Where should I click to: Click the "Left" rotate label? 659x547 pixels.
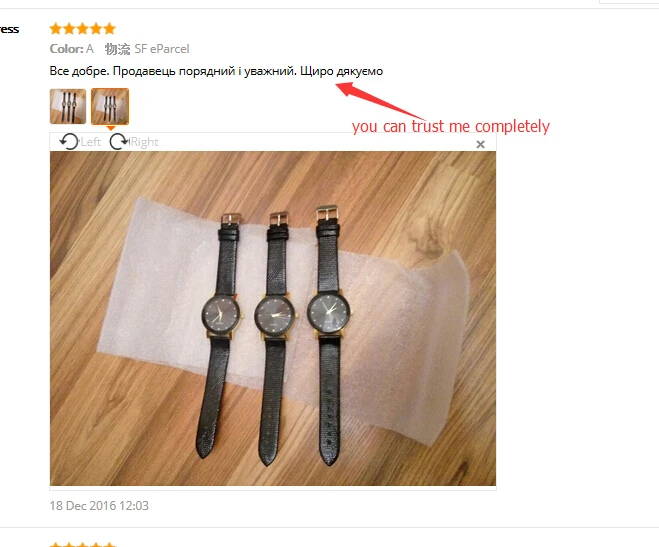pyautogui.click(x=90, y=142)
